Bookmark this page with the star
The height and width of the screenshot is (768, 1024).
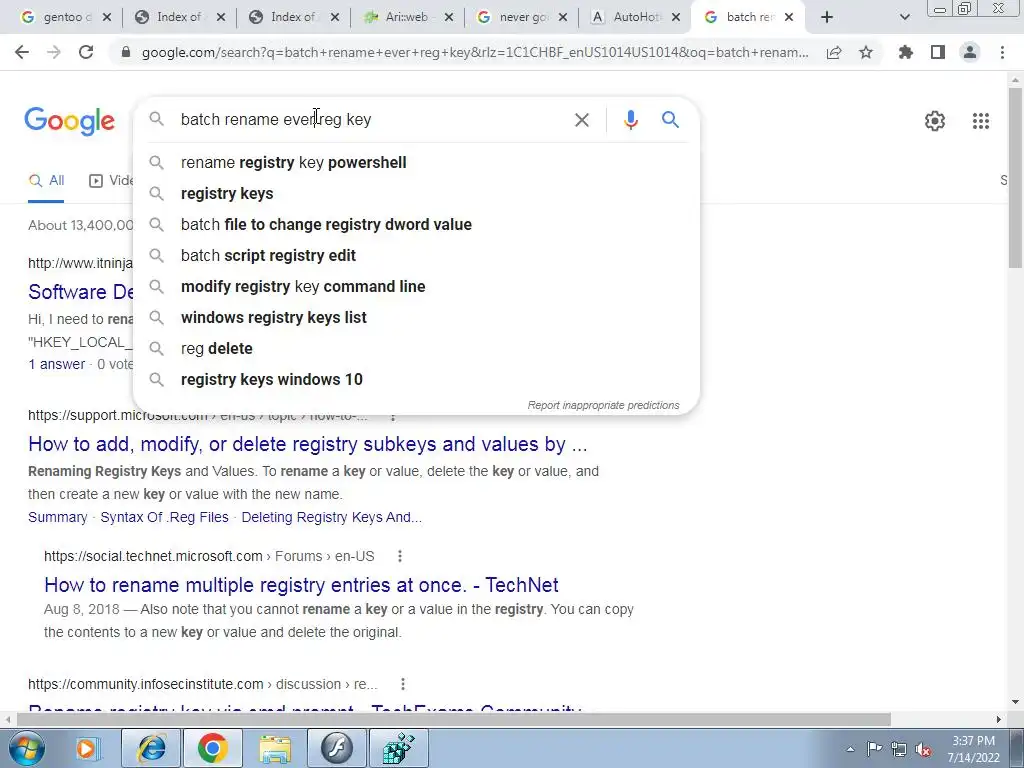coord(866,52)
